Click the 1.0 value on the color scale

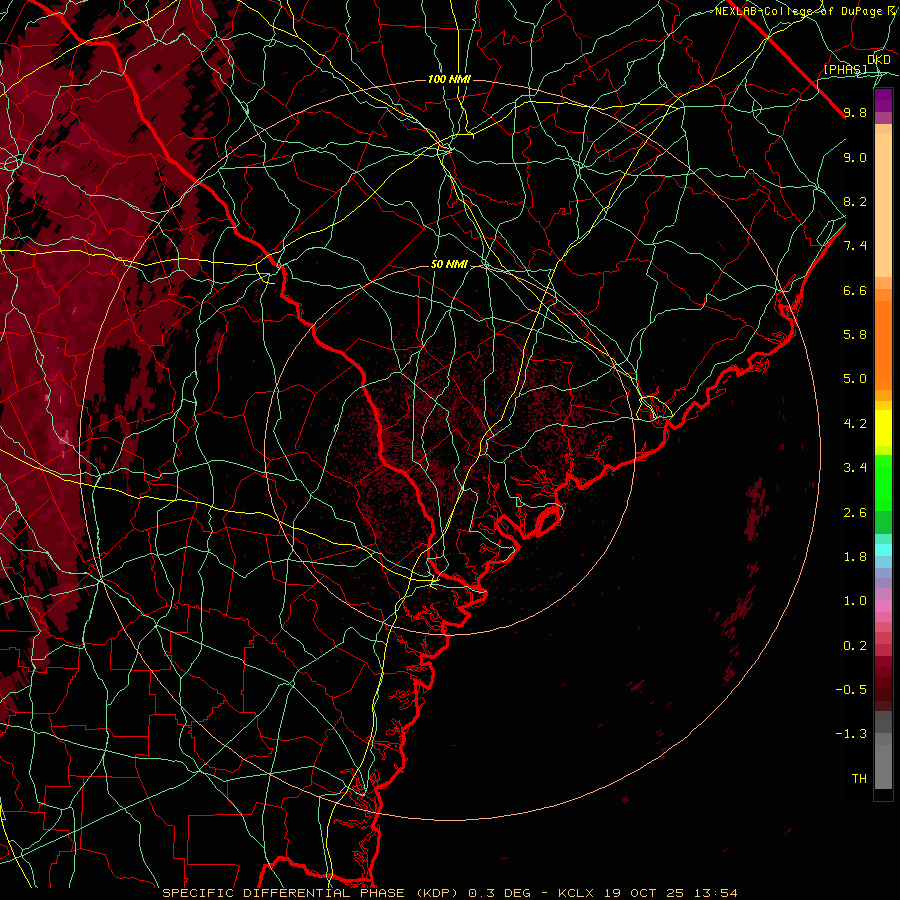(855, 601)
